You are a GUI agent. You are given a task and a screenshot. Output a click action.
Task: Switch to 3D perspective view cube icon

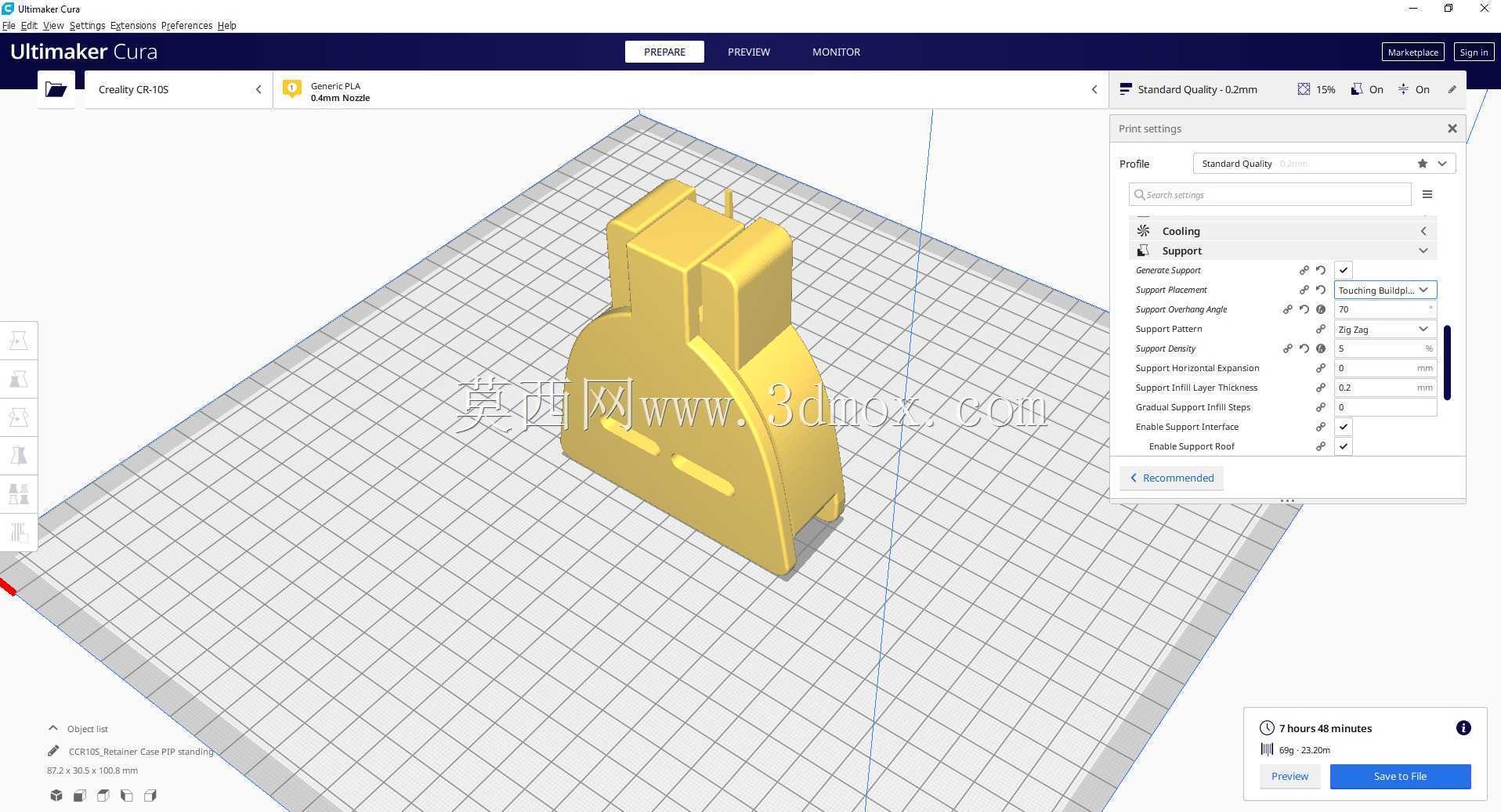pyautogui.click(x=56, y=796)
